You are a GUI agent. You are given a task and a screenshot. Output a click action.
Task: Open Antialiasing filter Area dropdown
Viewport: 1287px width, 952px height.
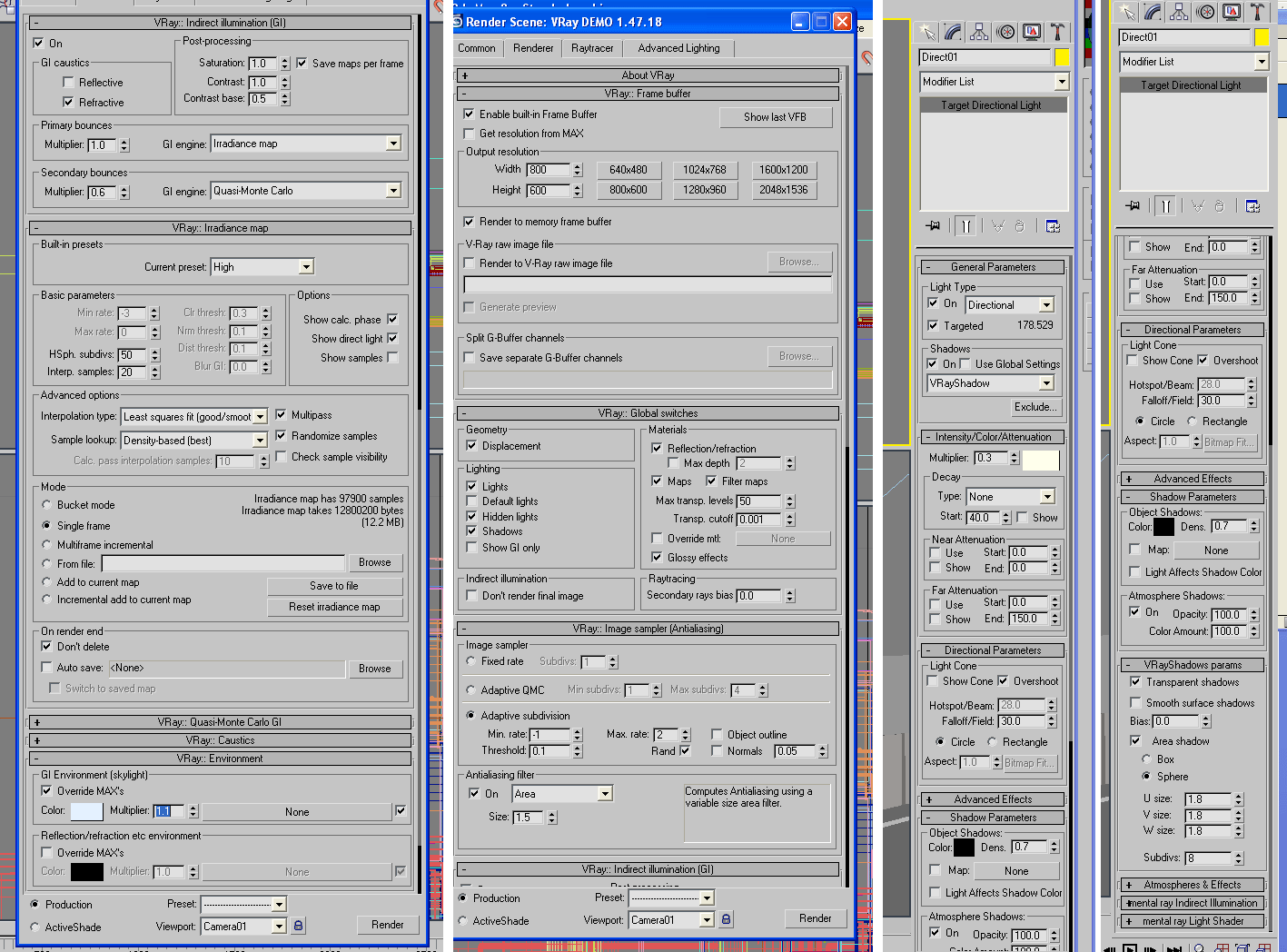(605, 794)
